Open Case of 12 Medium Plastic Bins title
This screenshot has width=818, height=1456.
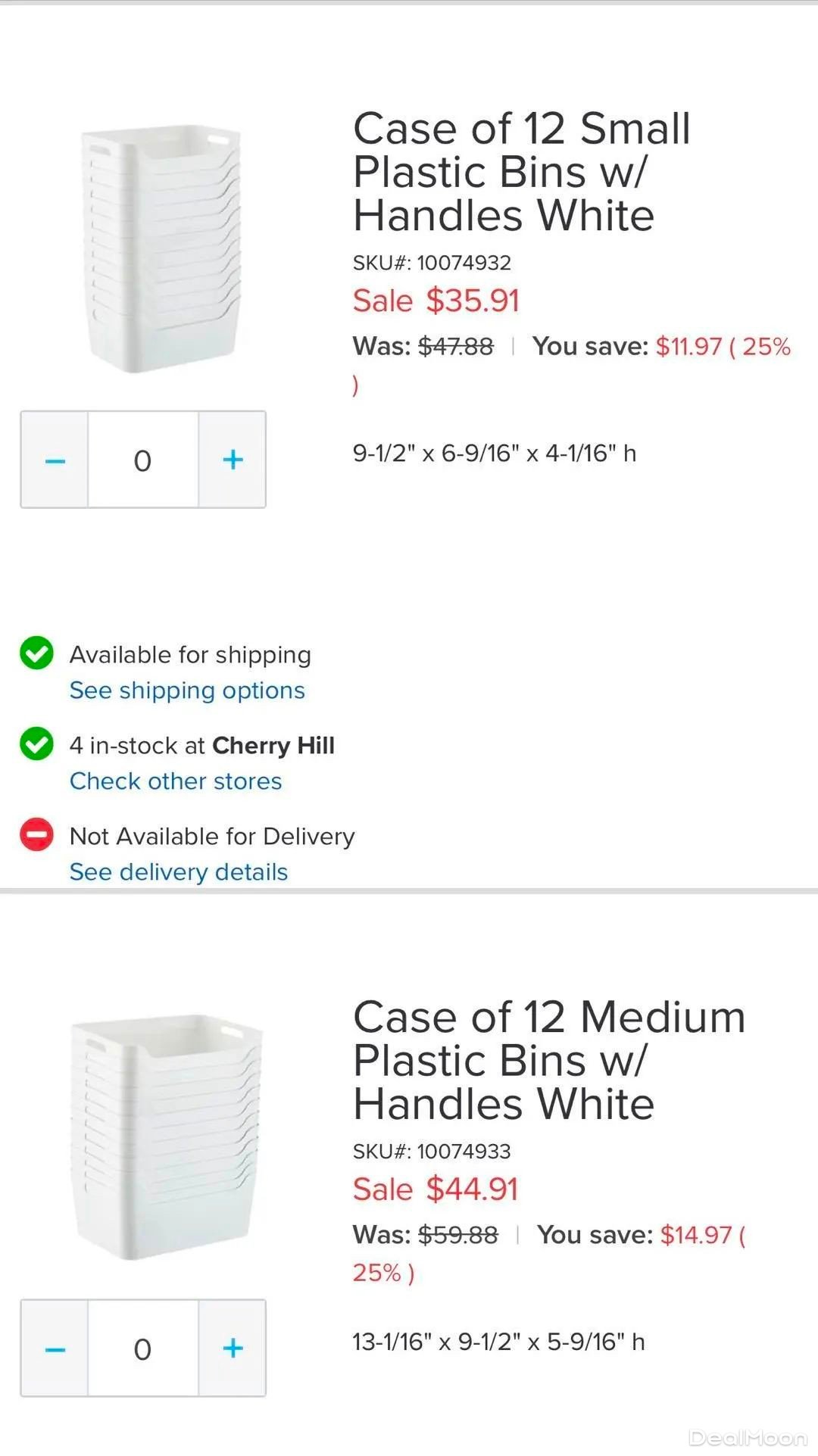548,1060
